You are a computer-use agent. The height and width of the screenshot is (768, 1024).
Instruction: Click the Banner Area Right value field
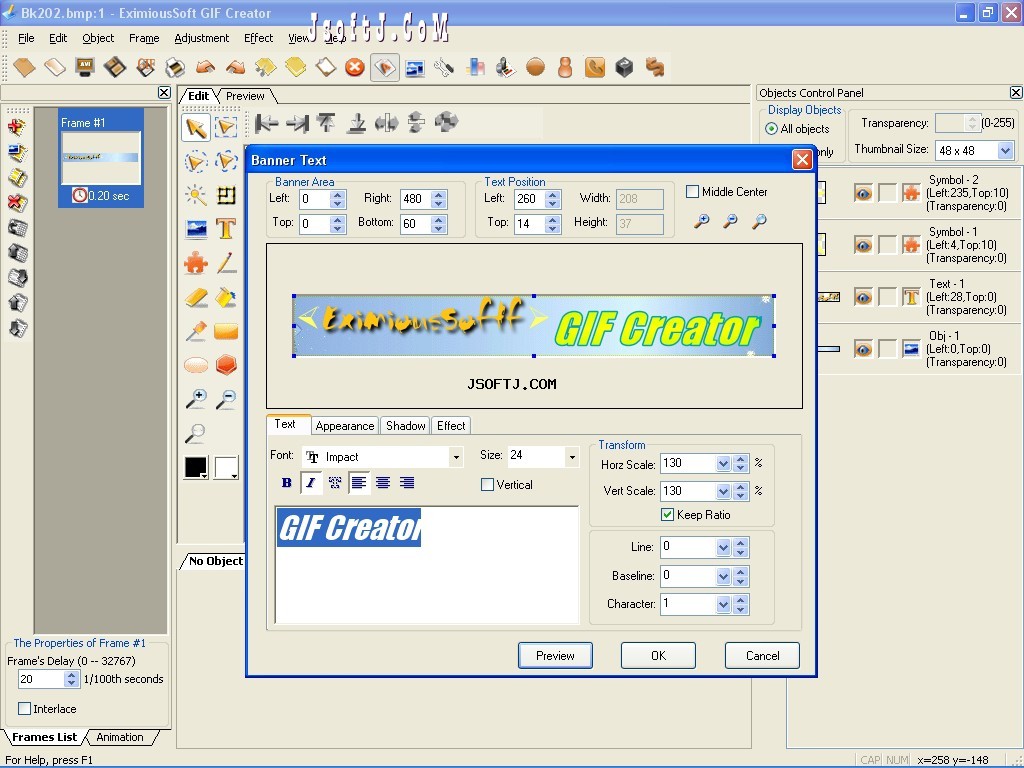[415, 199]
